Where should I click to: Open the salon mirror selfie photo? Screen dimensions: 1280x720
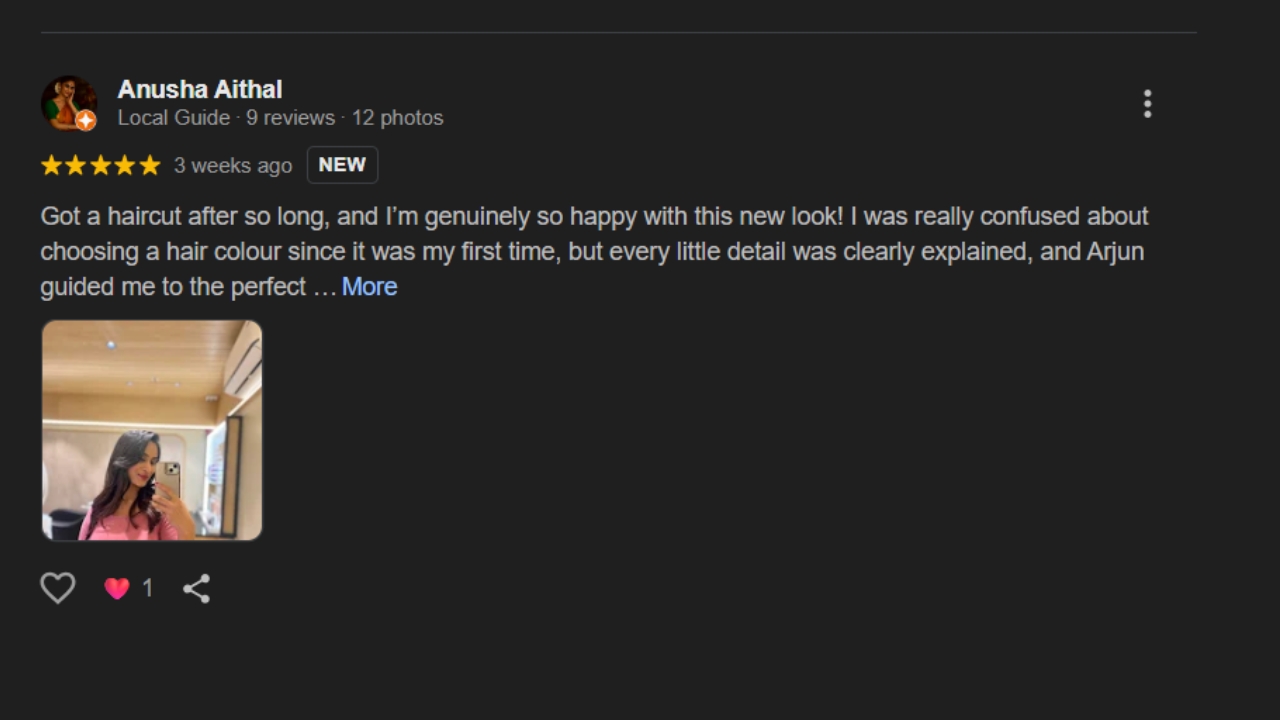pos(152,430)
